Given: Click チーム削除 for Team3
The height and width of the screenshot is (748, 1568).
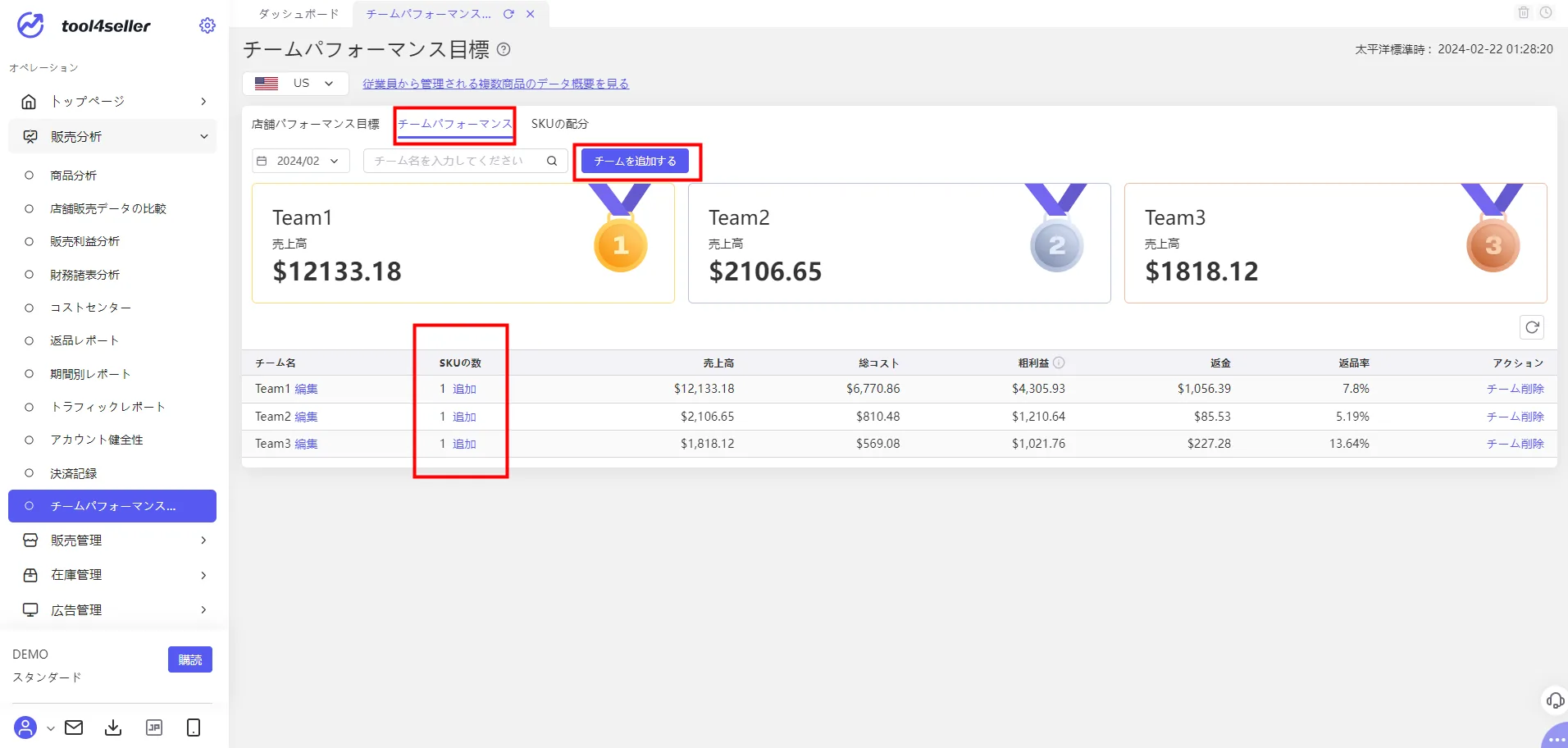Looking at the screenshot, I should [x=1515, y=444].
